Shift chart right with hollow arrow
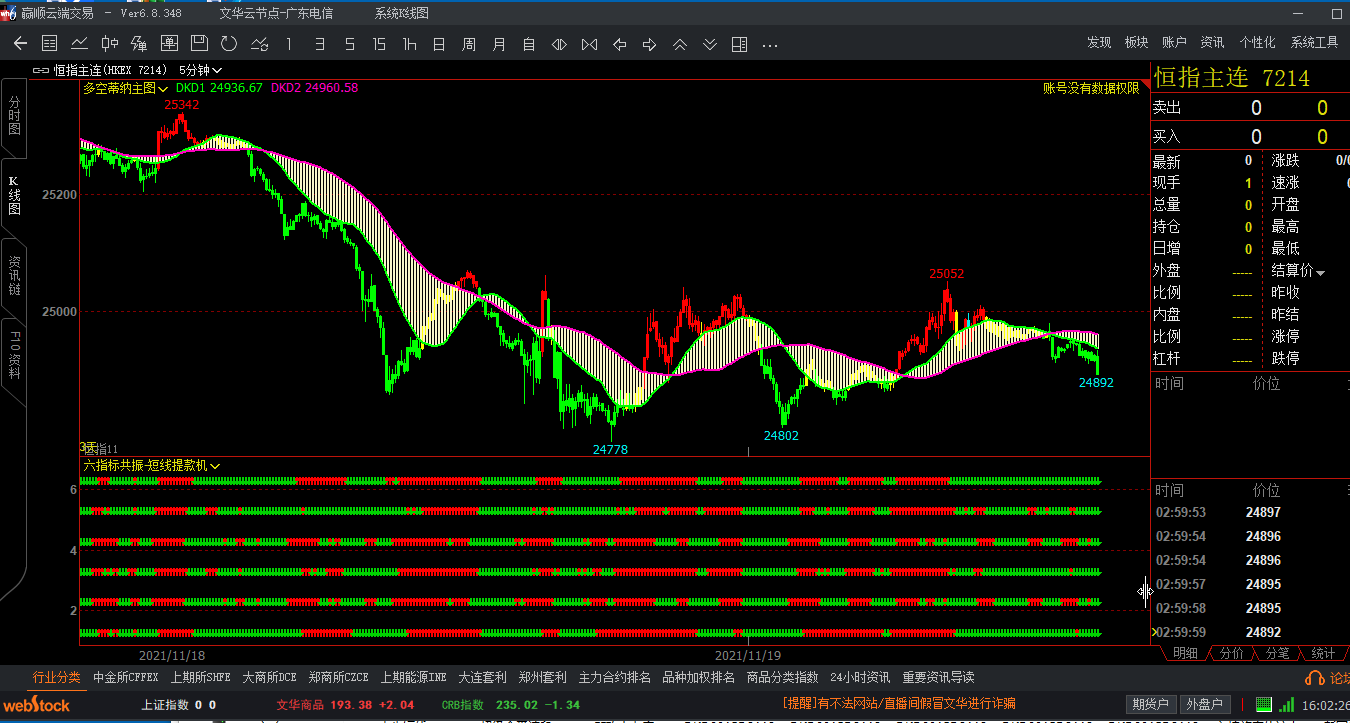1350x723 pixels. point(649,43)
